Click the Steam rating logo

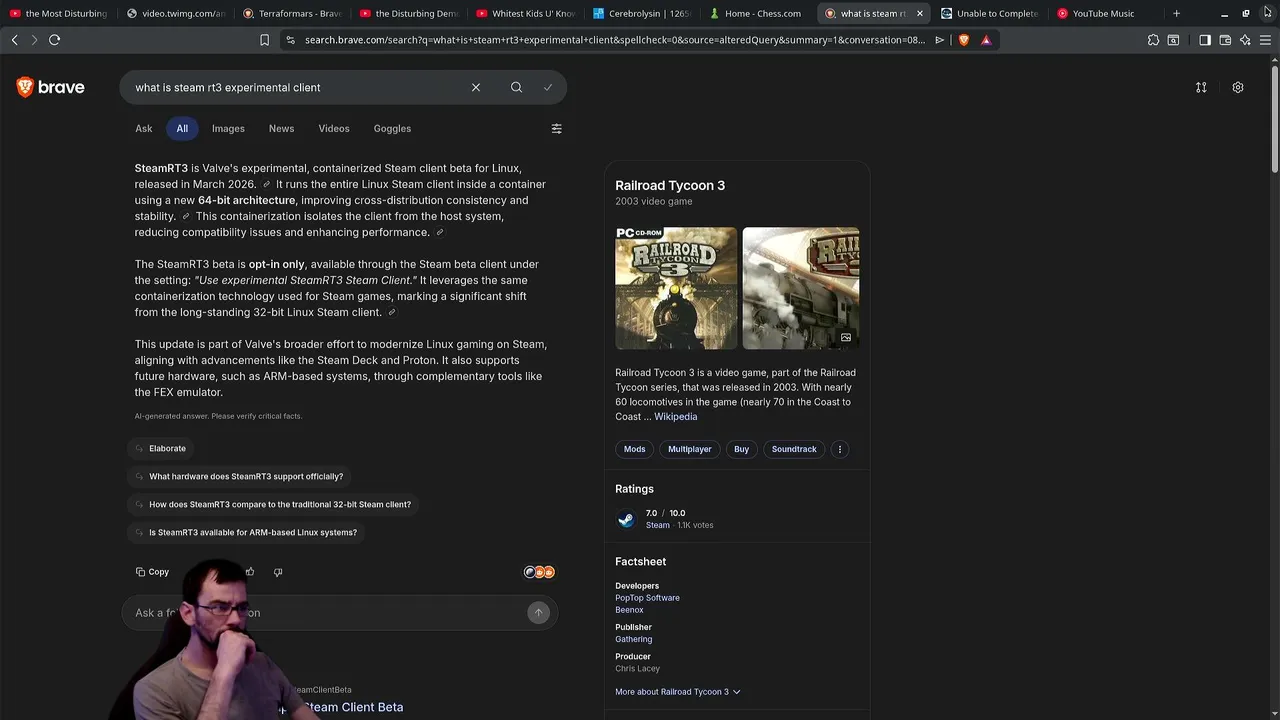point(626,519)
